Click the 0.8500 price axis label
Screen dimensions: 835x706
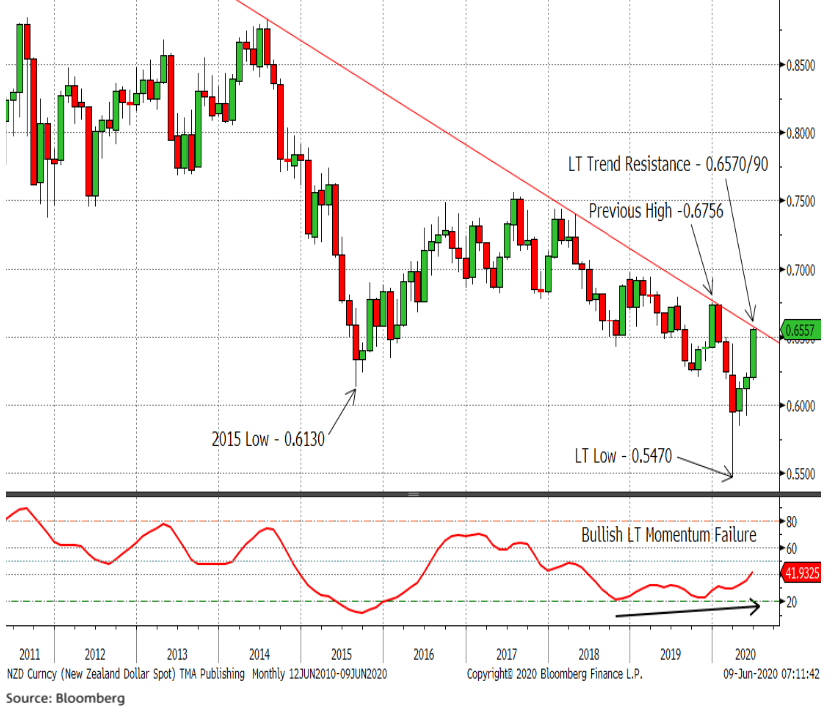(799, 66)
